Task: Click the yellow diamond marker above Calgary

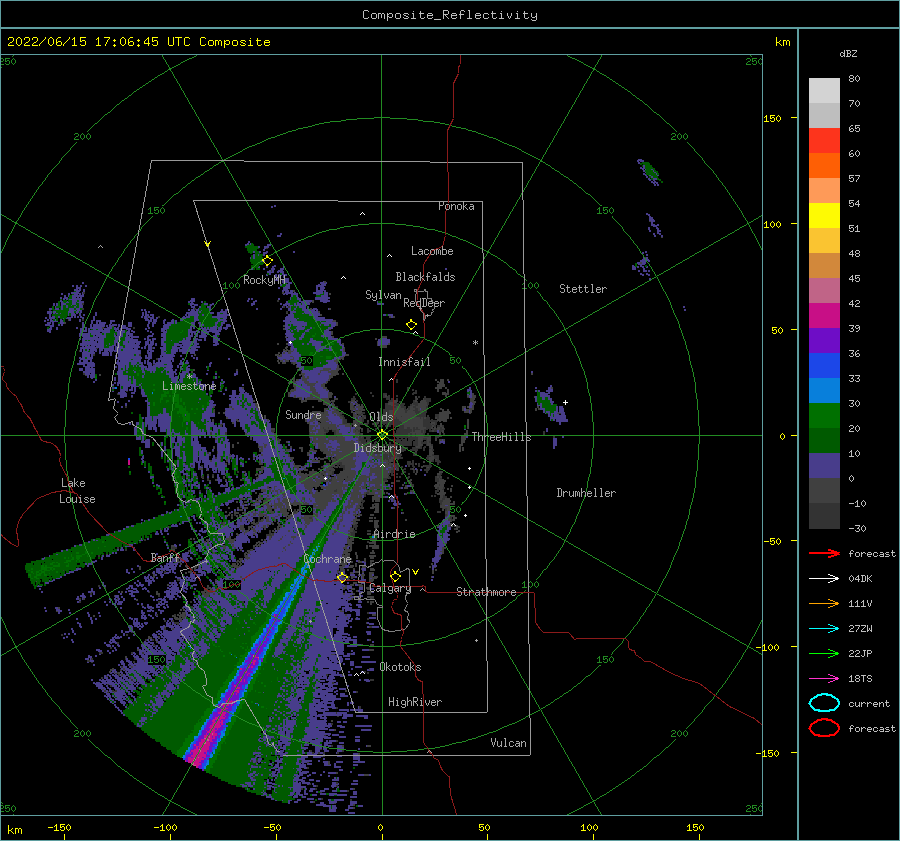Action: [x=395, y=576]
